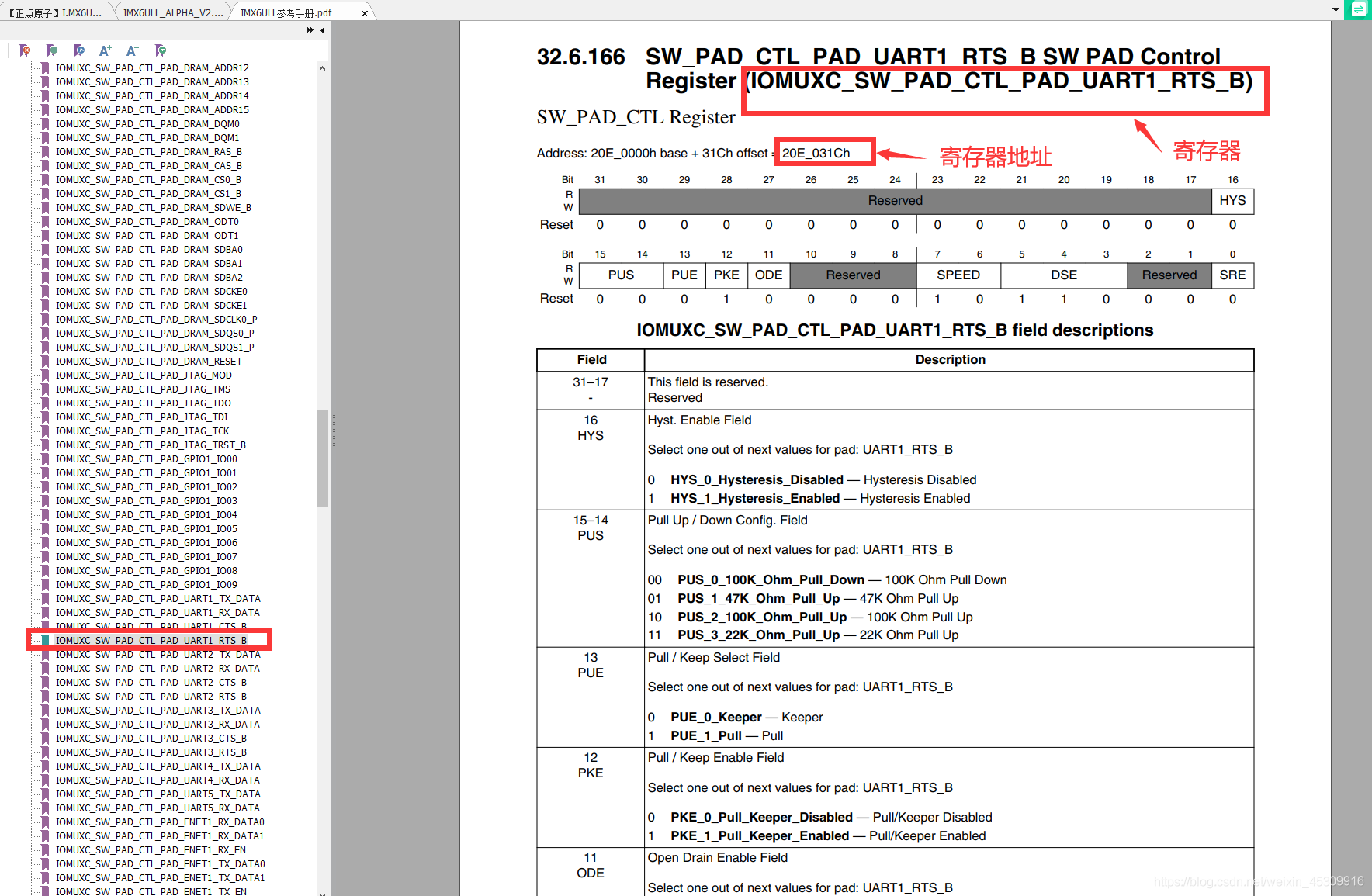The height and width of the screenshot is (896, 1372).
Task: Click bookmark icon beside DRAM_SDCLK0_P entry
Action: [45, 320]
